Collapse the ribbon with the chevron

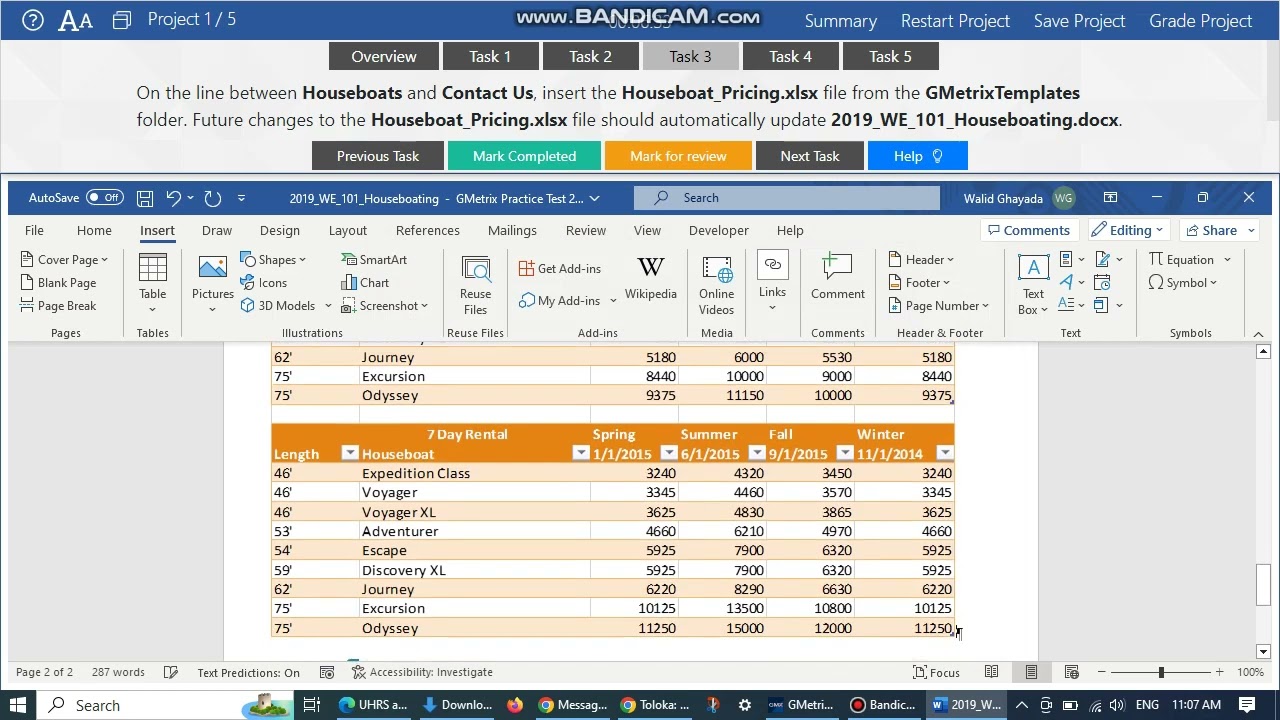tap(1258, 334)
